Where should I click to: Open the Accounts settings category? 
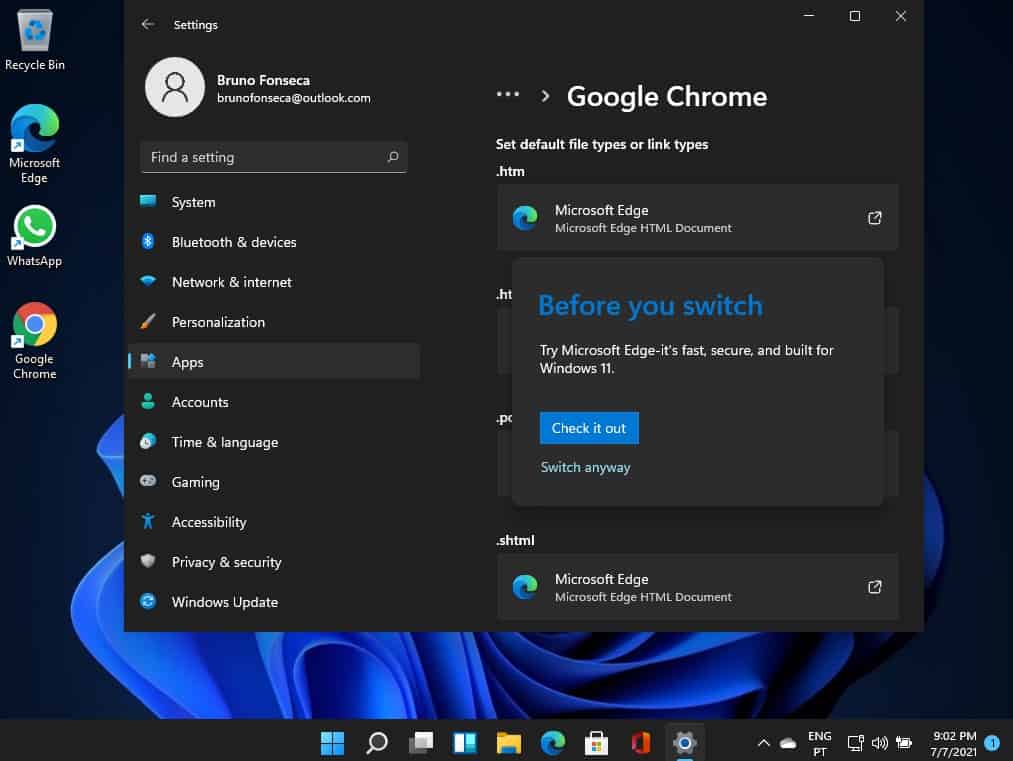[274, 402]
